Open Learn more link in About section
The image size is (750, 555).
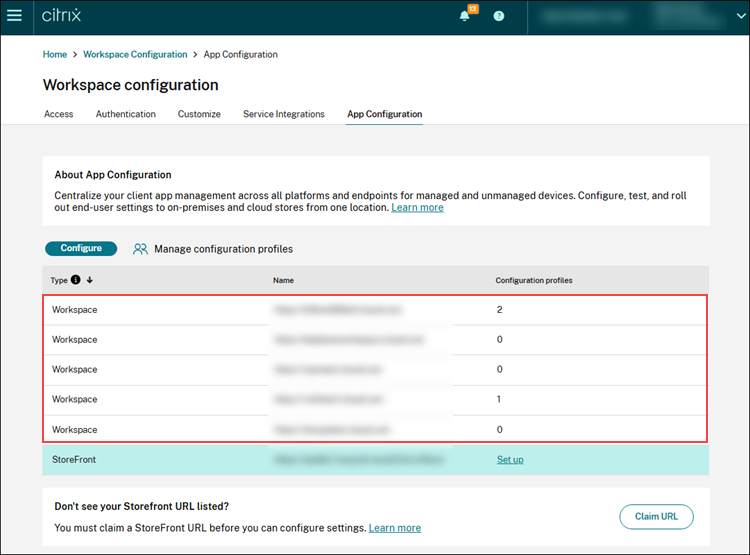[x=417, y=208]
